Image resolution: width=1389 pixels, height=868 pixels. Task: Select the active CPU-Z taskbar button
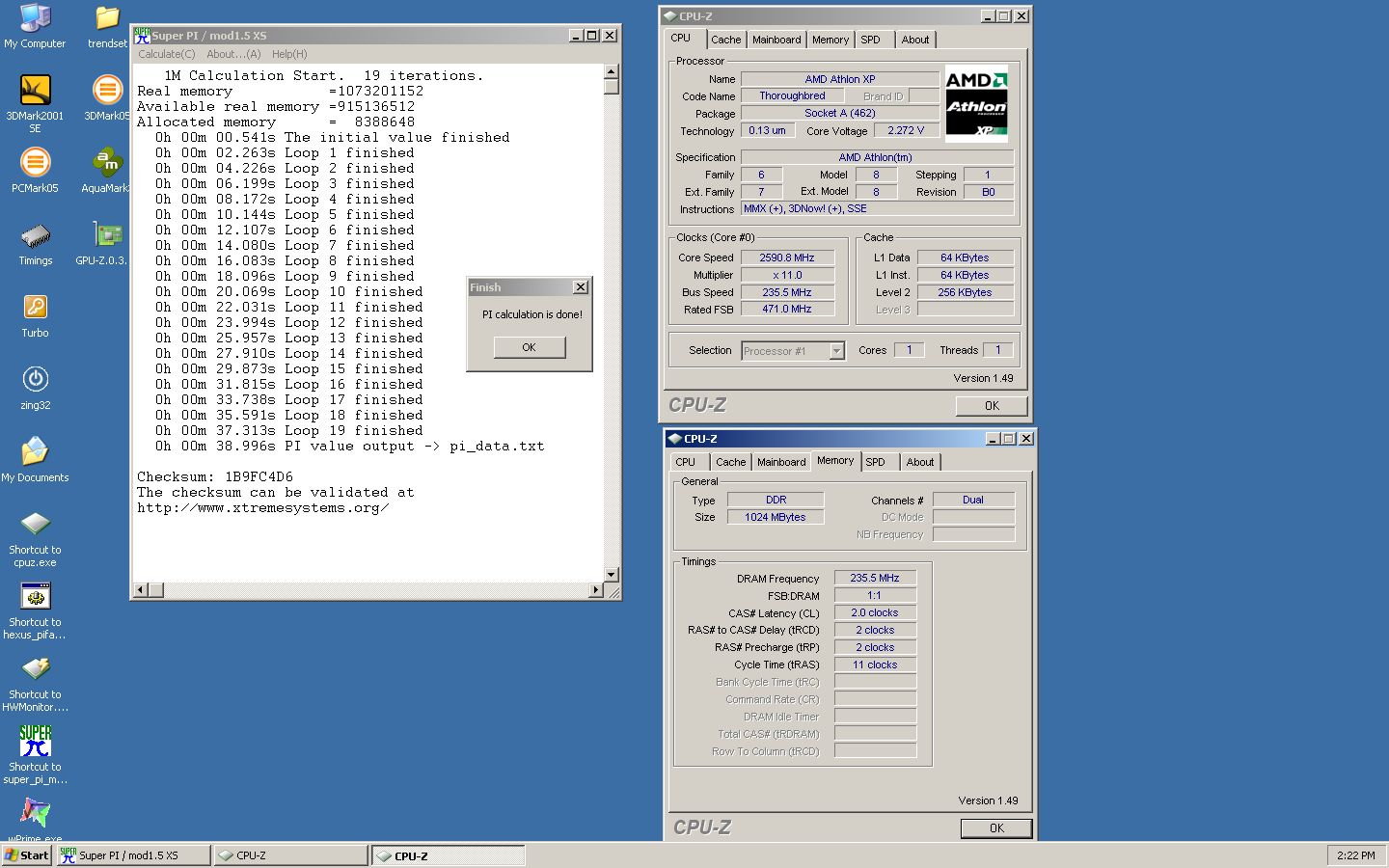click(449, 855)
